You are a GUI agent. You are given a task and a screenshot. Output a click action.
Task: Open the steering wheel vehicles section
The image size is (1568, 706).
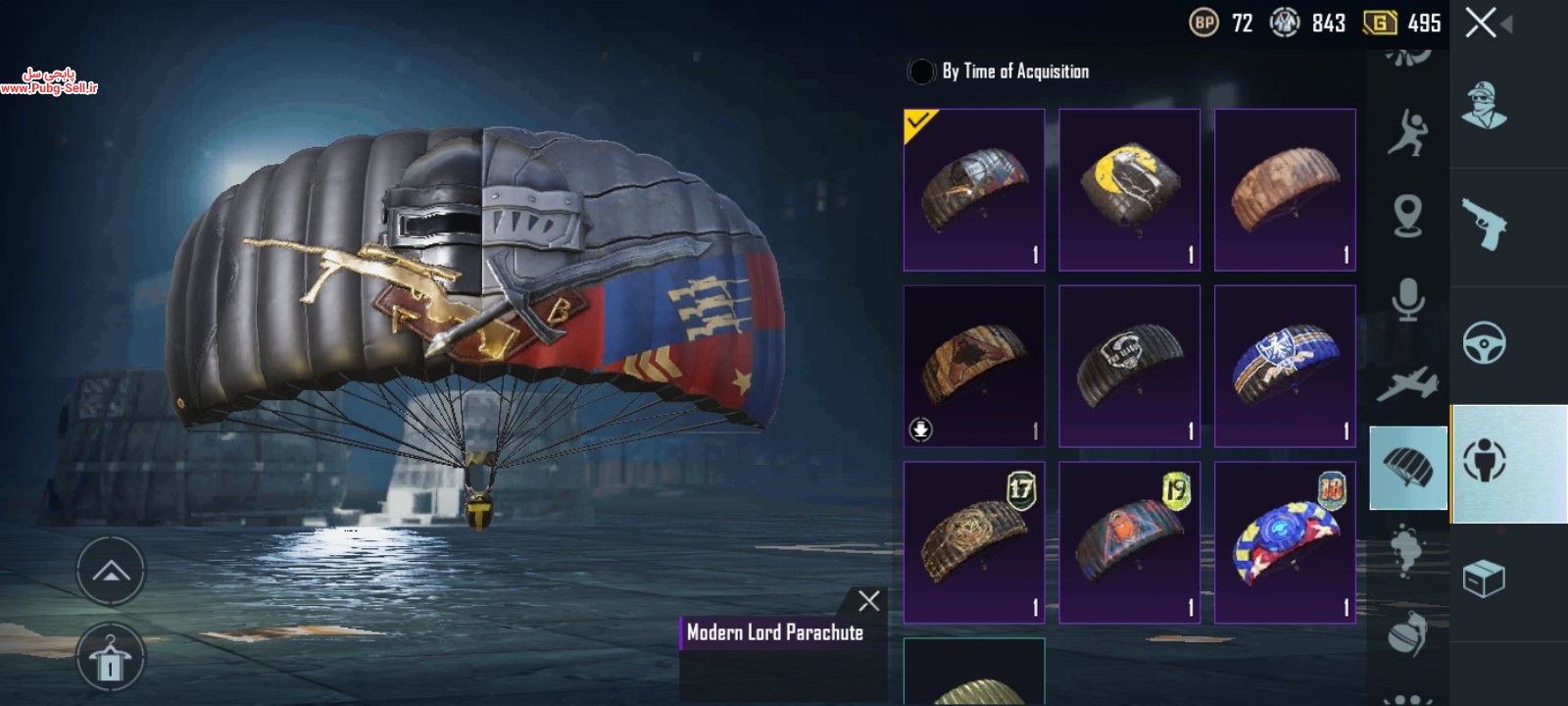(x=1484, y=343)
